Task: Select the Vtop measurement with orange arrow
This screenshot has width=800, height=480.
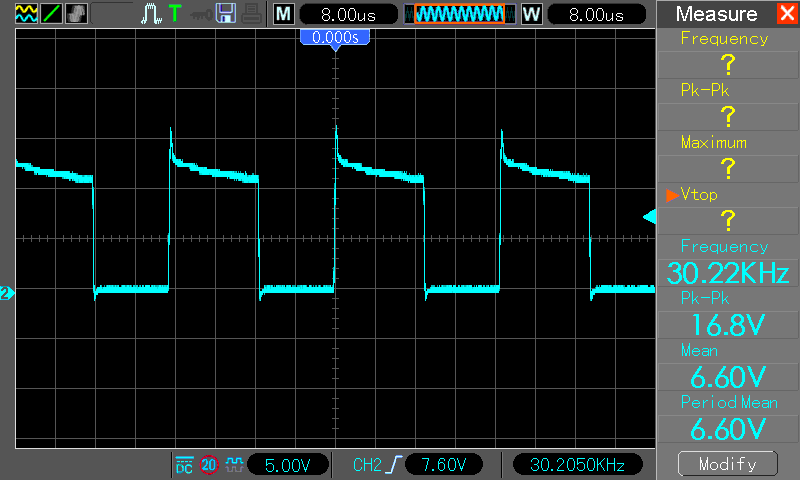Action: tap(728, 195)
